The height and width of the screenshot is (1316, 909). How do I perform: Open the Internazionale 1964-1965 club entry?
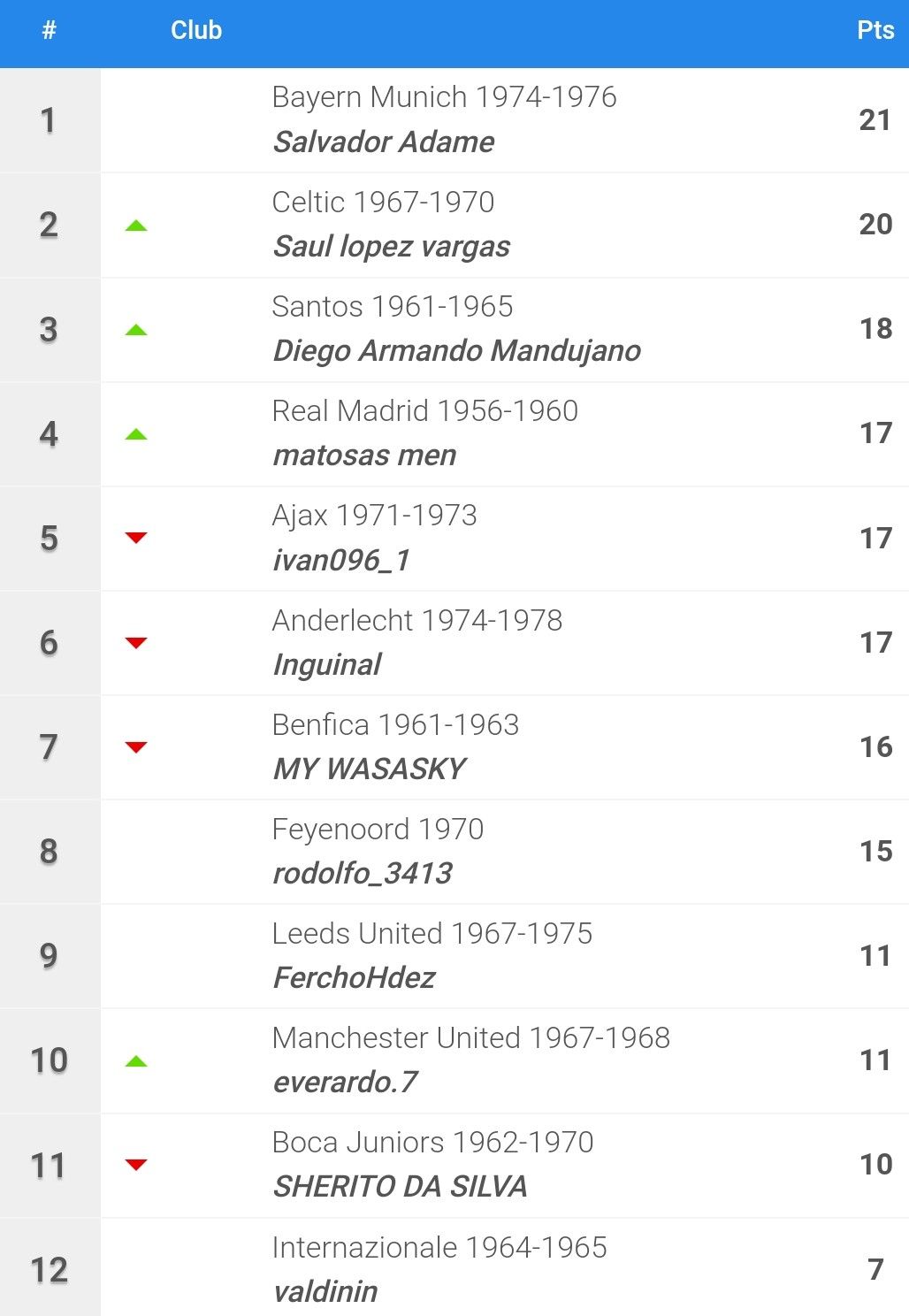pos(439,1247)
